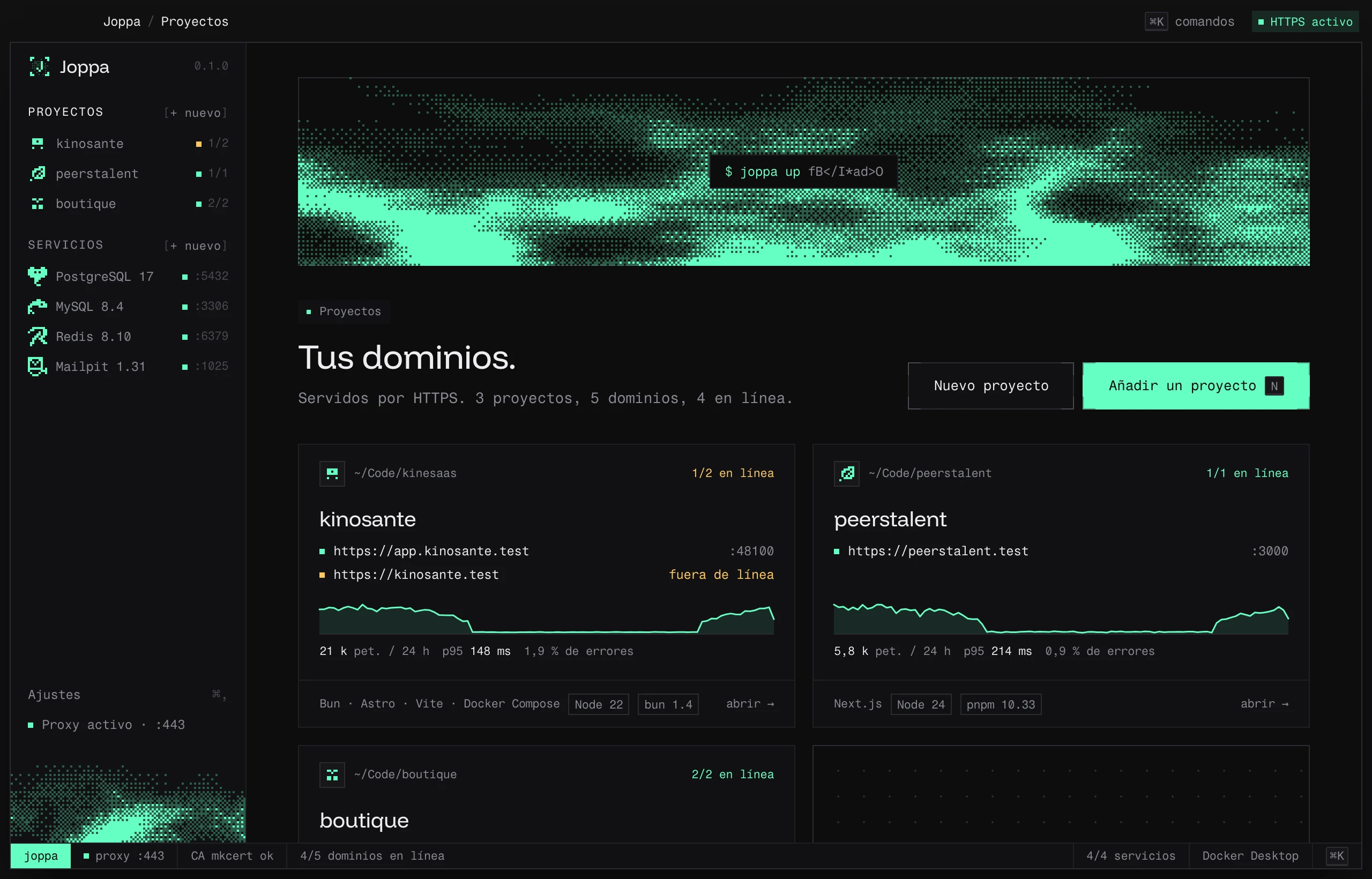Click 4/4 servicios status entry

click(x=1131, y=855)
